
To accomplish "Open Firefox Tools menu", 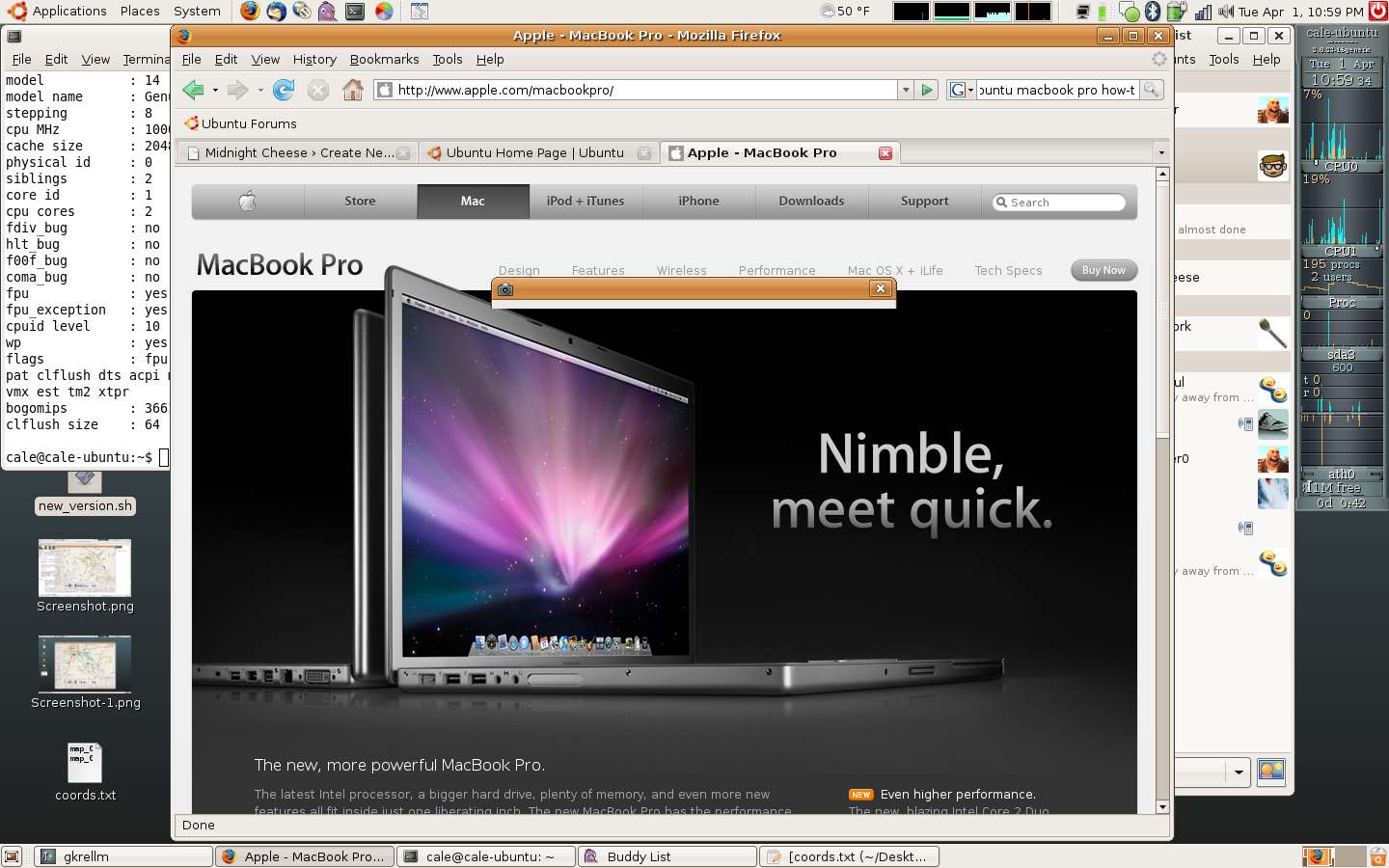I will 448,59.
